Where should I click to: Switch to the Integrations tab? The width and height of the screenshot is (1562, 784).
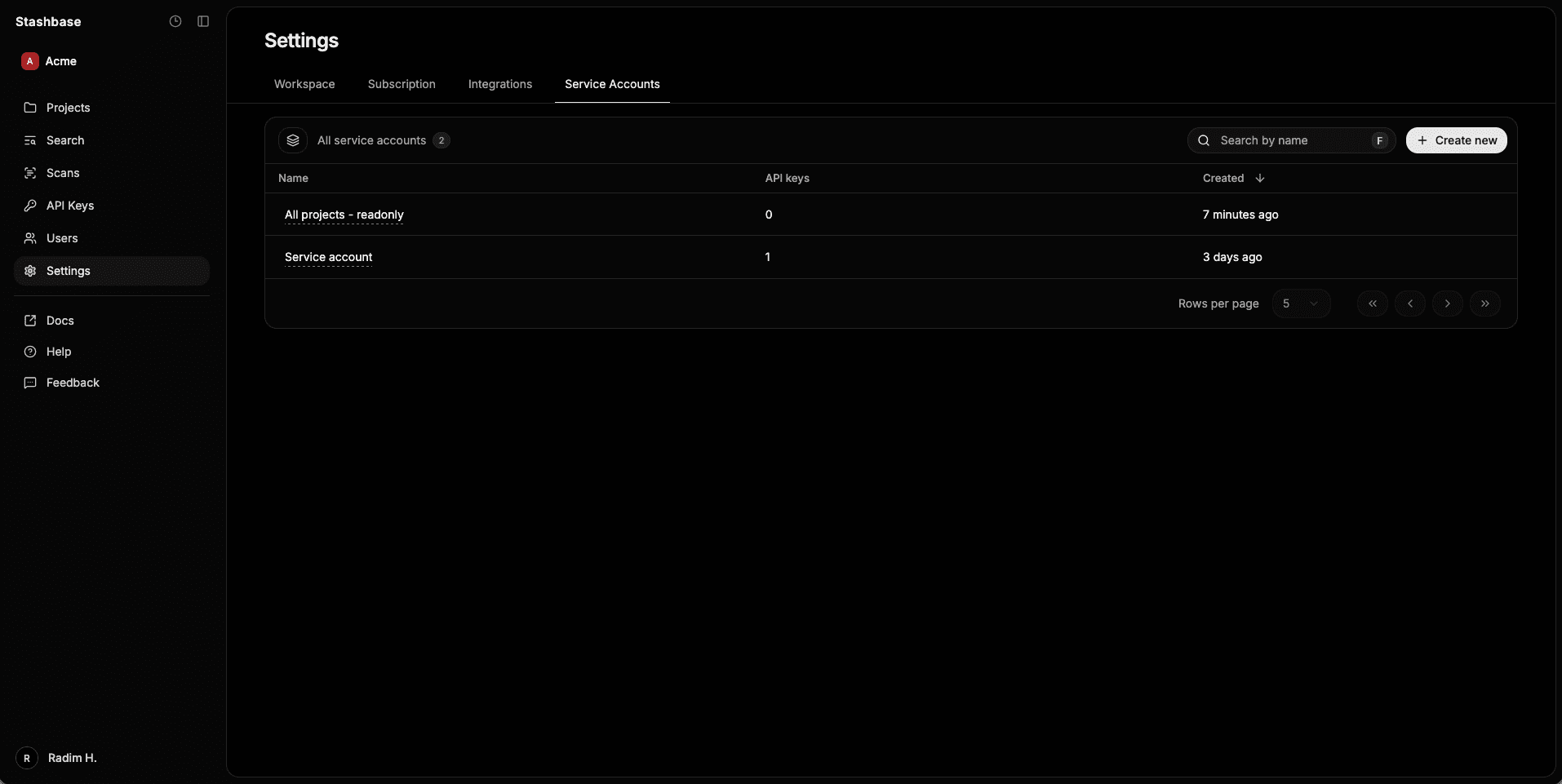coord(500,84)
